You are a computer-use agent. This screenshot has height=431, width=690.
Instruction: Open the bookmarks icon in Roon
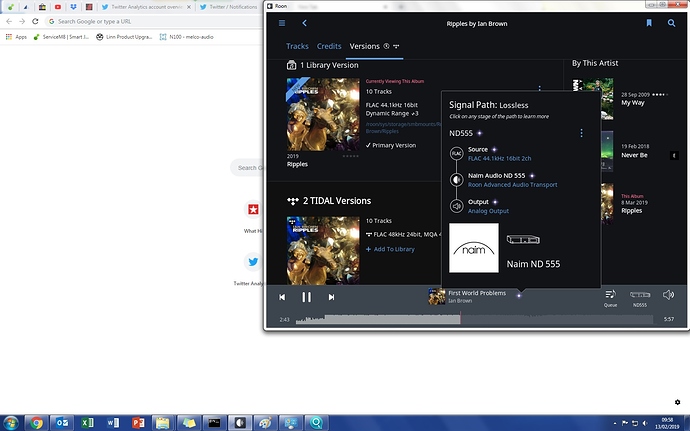[649, 23]
